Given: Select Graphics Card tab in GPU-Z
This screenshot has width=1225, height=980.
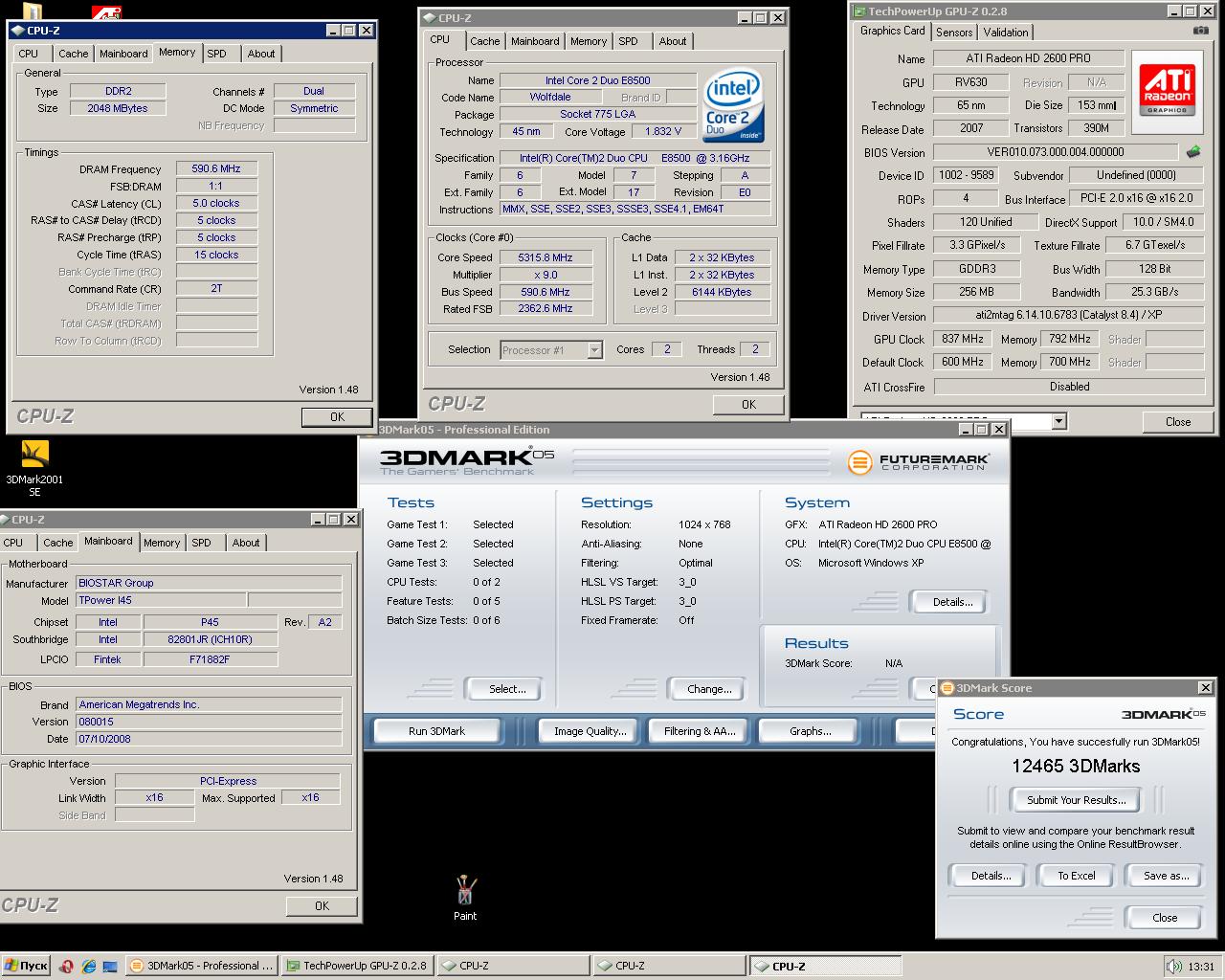Looking at the screenshot, I should click(892, 31).
